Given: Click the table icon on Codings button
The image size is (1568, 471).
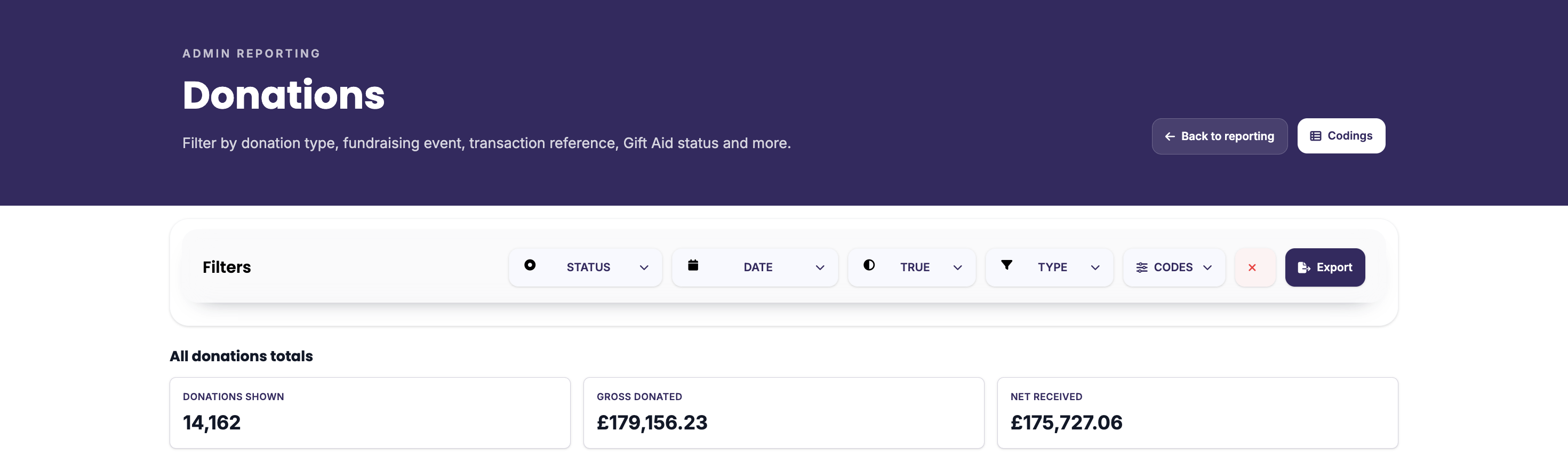Looking at the screenshot, I should pos(1315,136).
